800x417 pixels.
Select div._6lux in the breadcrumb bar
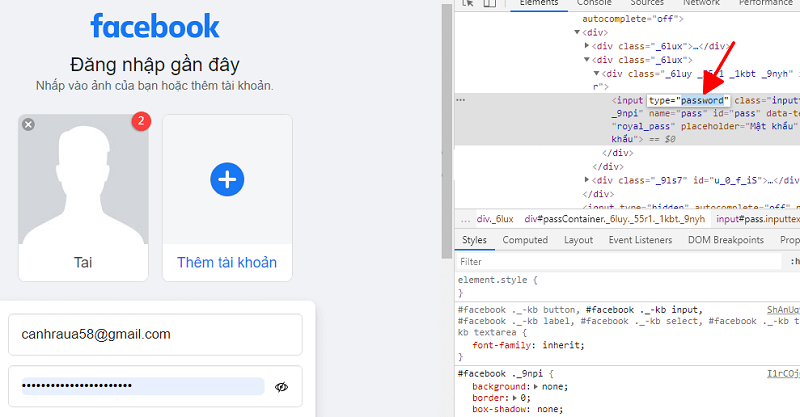click(x=495, y=219)
